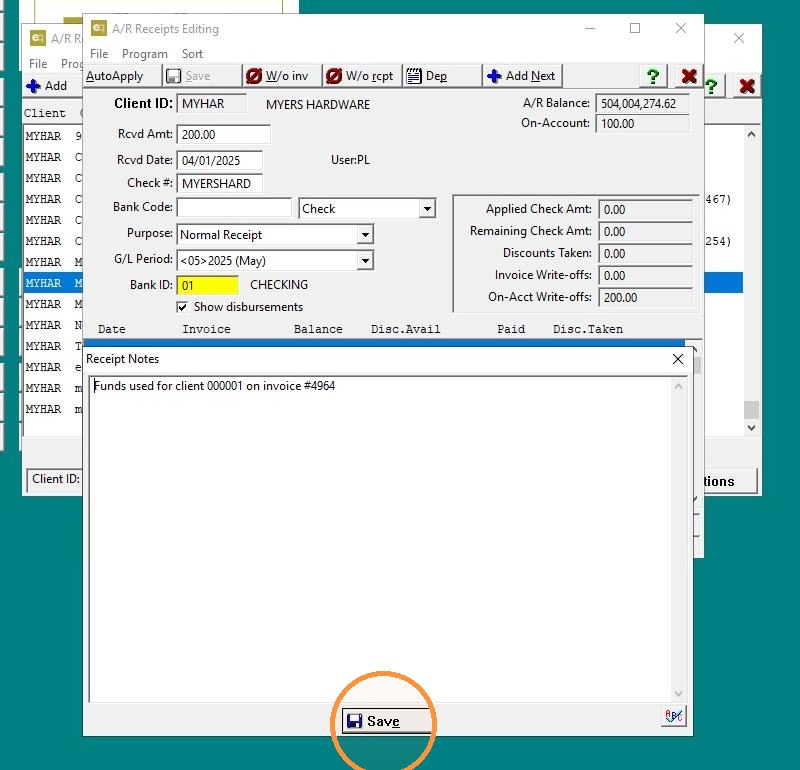Click the Balance column header

click(x=318, y=329)
